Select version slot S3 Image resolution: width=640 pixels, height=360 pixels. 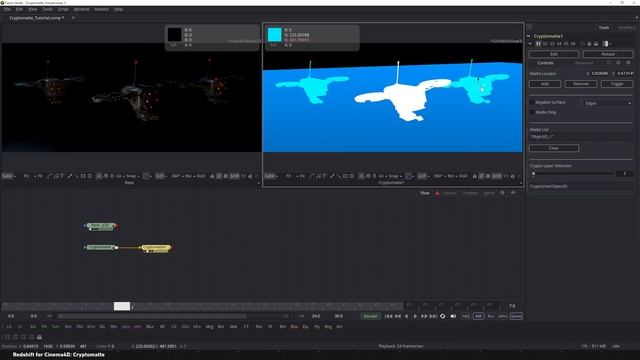pyautogui.click(x=552, y=44)
